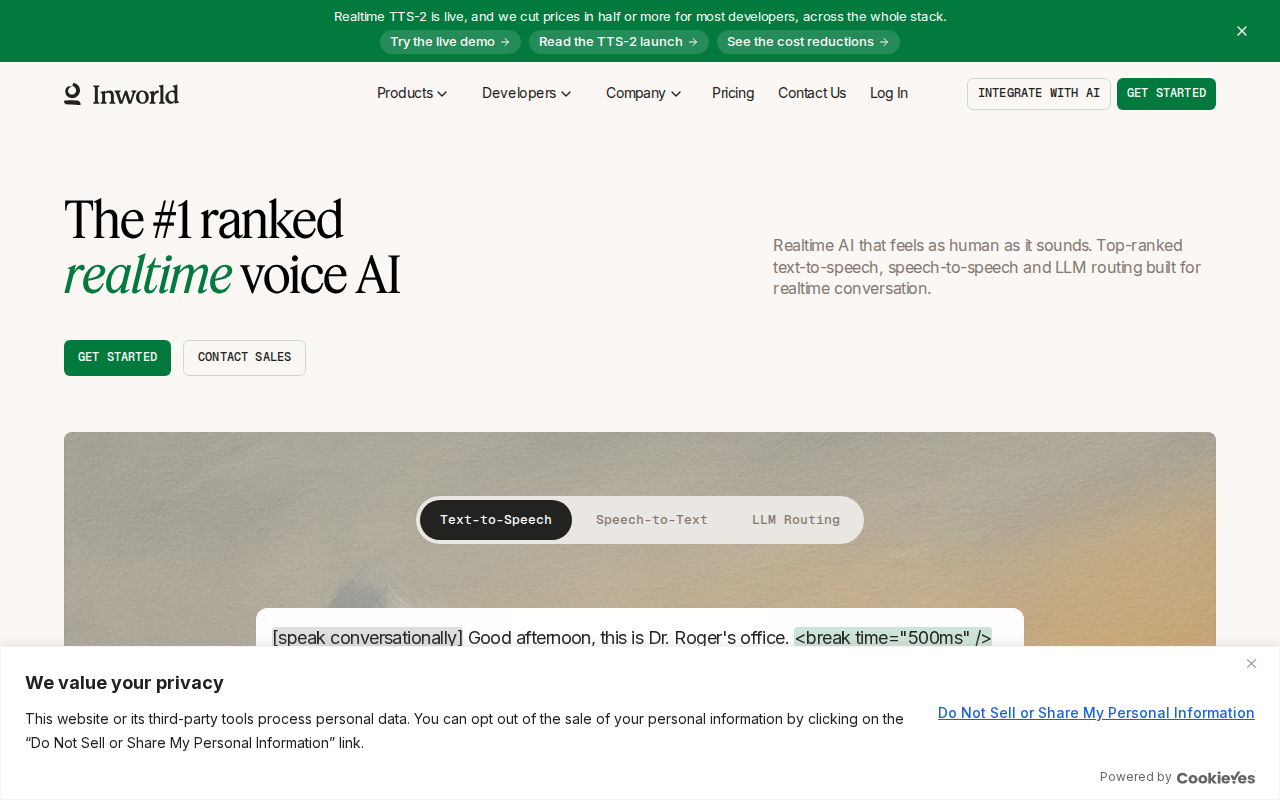
Task: Open the Pricing page
Action: [733, 93]
